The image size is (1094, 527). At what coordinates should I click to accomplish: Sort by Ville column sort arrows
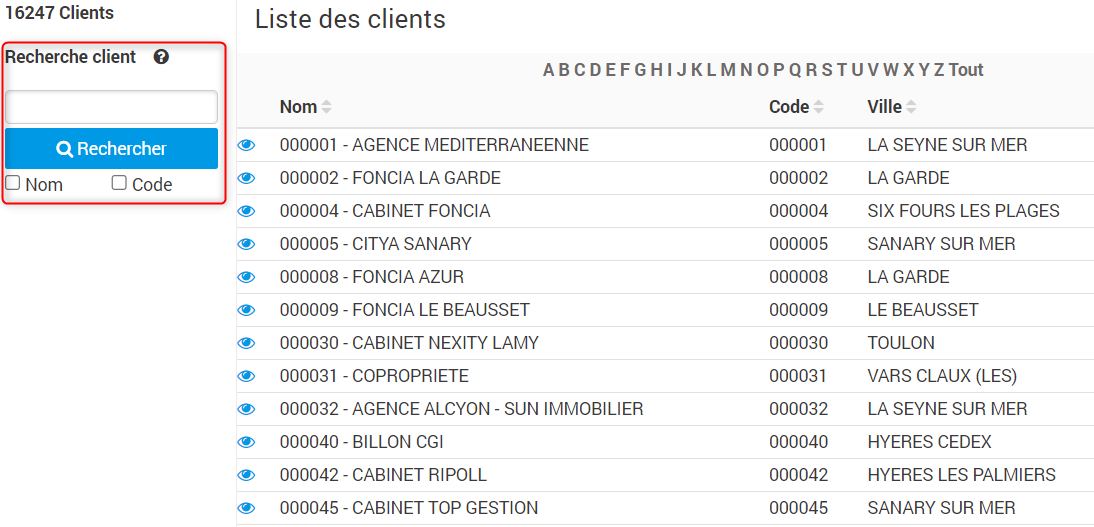point(912,107)
